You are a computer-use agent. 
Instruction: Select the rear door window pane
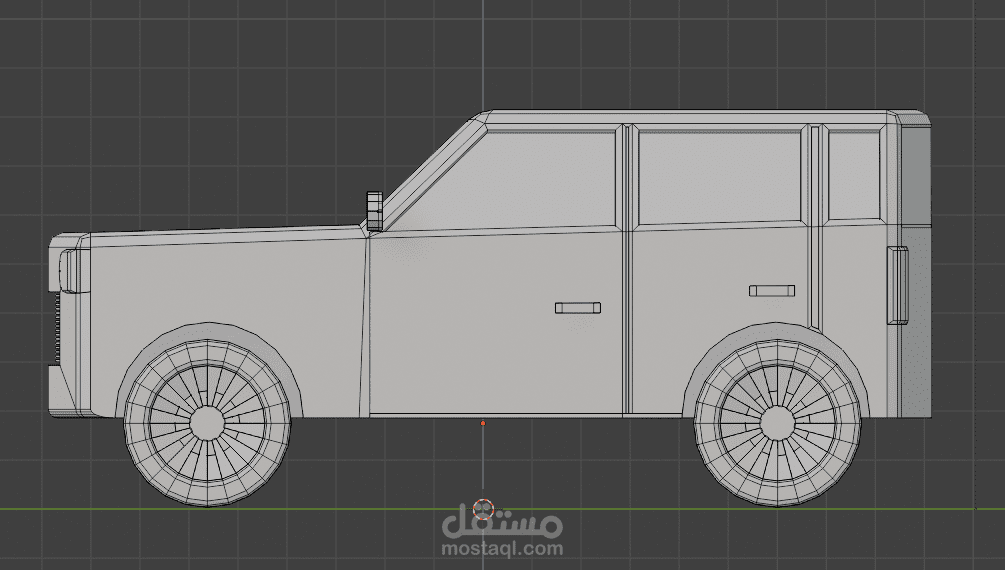[720, 177]
